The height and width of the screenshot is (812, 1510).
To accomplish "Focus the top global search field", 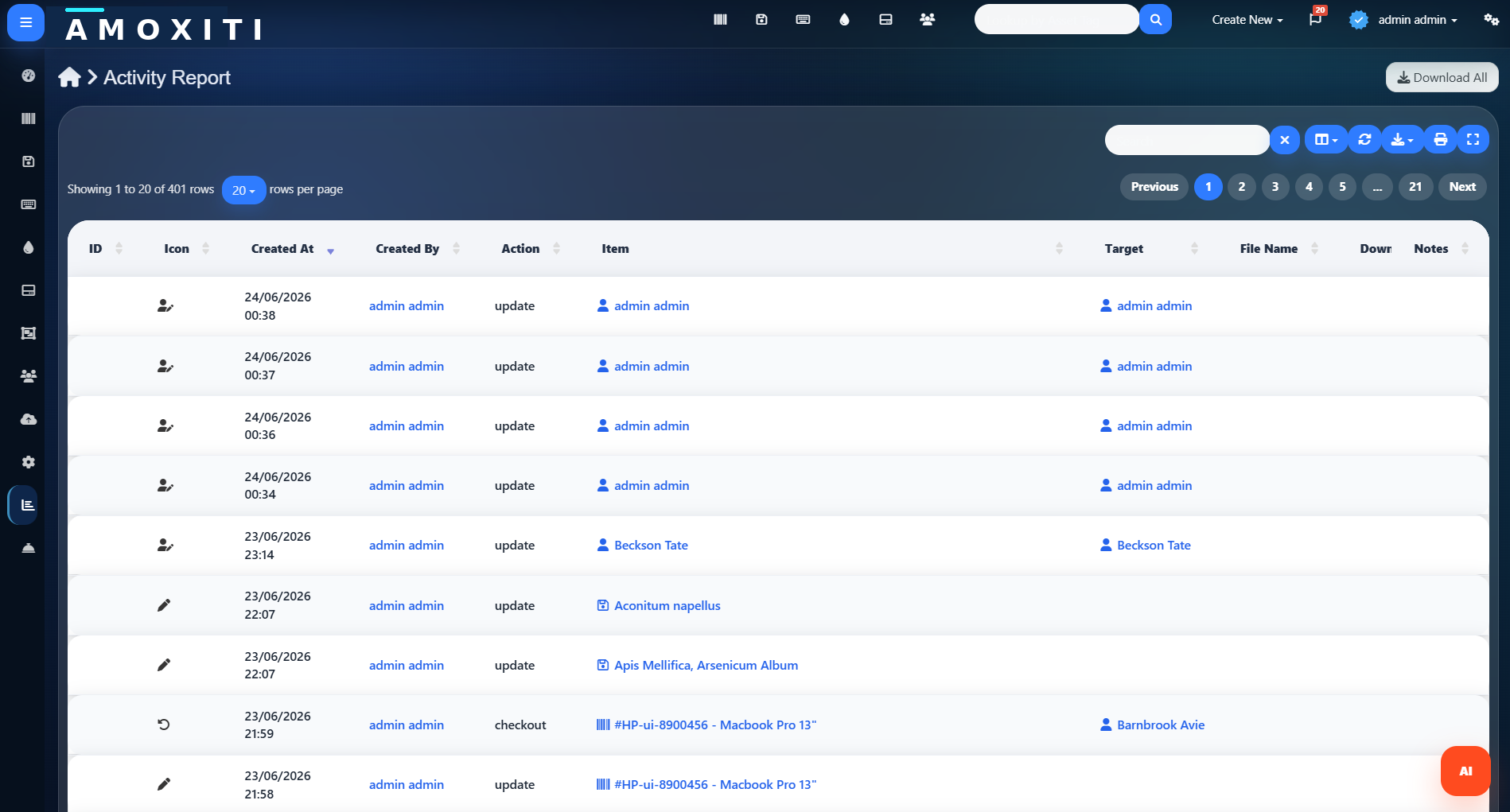I will point(1057,19).
